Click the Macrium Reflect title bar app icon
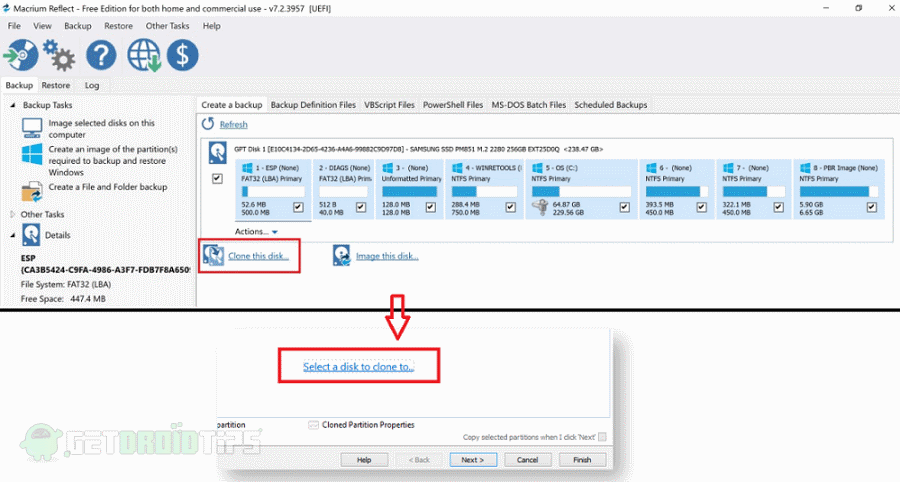 [6, 8]
